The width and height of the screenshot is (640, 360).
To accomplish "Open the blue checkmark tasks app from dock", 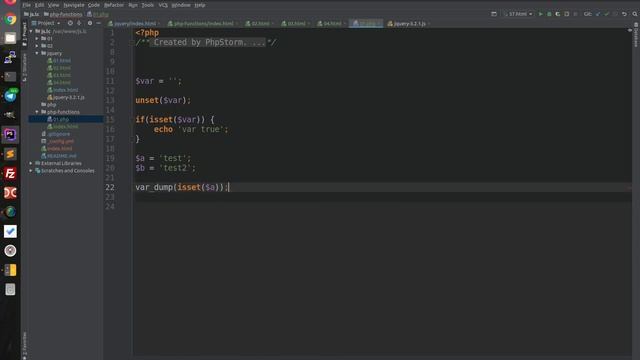I will pos(10,231).
